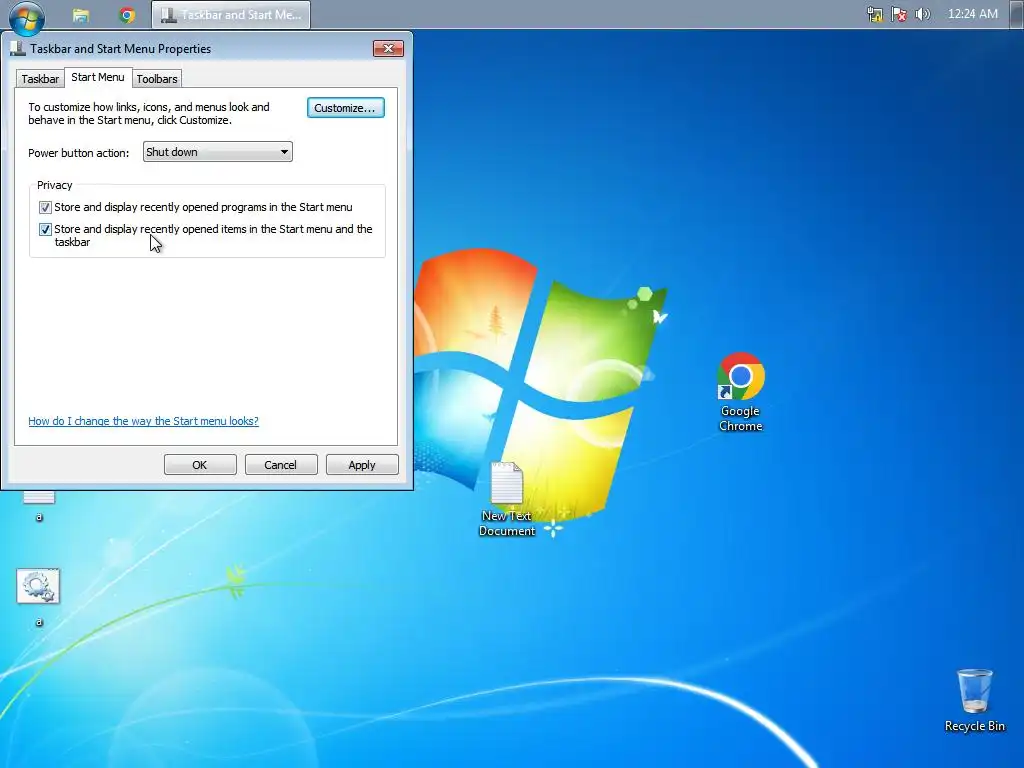
Task: Click the 12:24 AM system clock
Action: [972, 14]
